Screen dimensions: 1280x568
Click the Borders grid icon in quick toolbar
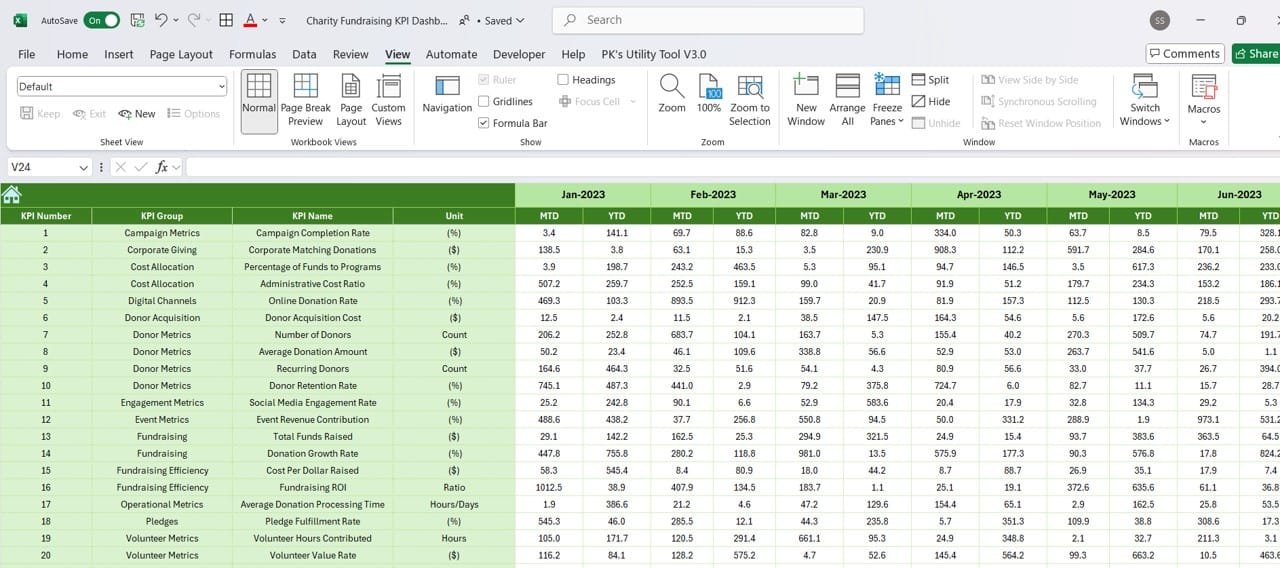coord(226,20)
